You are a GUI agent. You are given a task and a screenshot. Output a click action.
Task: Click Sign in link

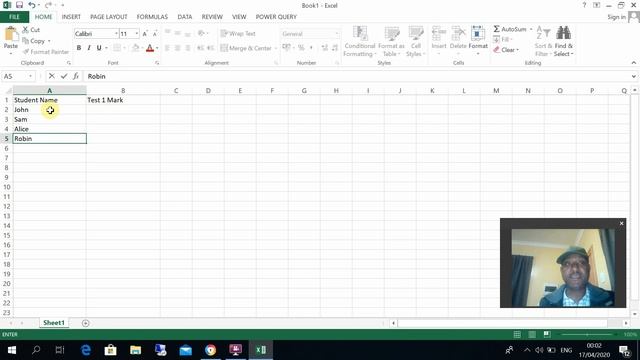coord(616,17)
